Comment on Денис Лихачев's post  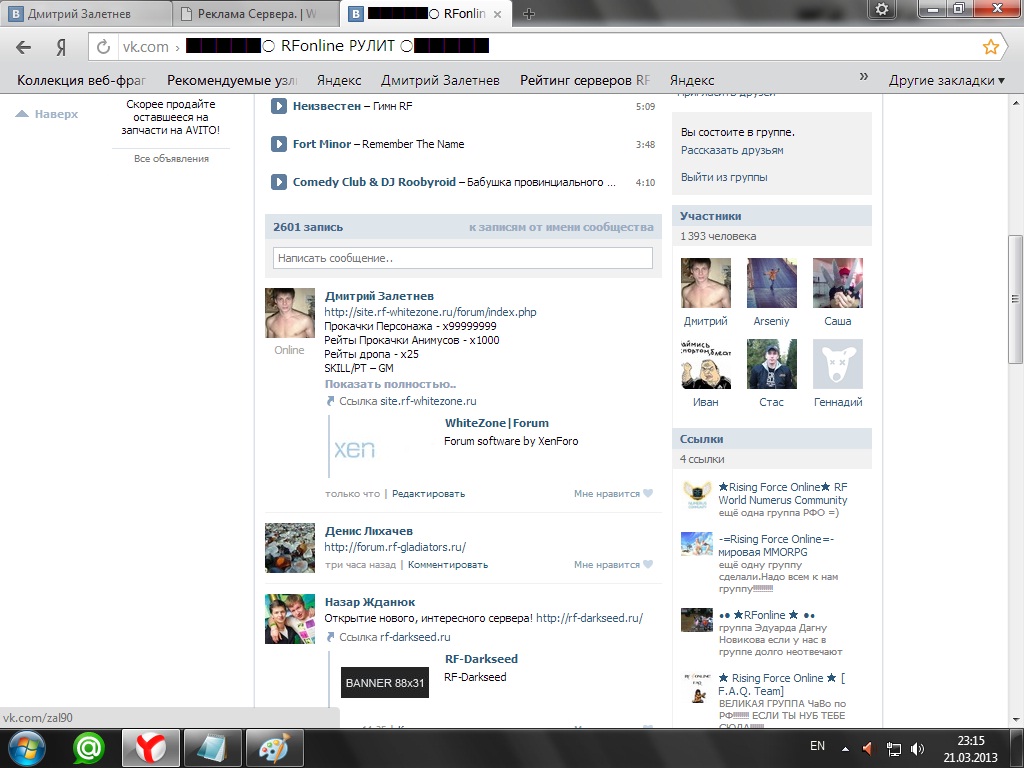tap(448, 565)
